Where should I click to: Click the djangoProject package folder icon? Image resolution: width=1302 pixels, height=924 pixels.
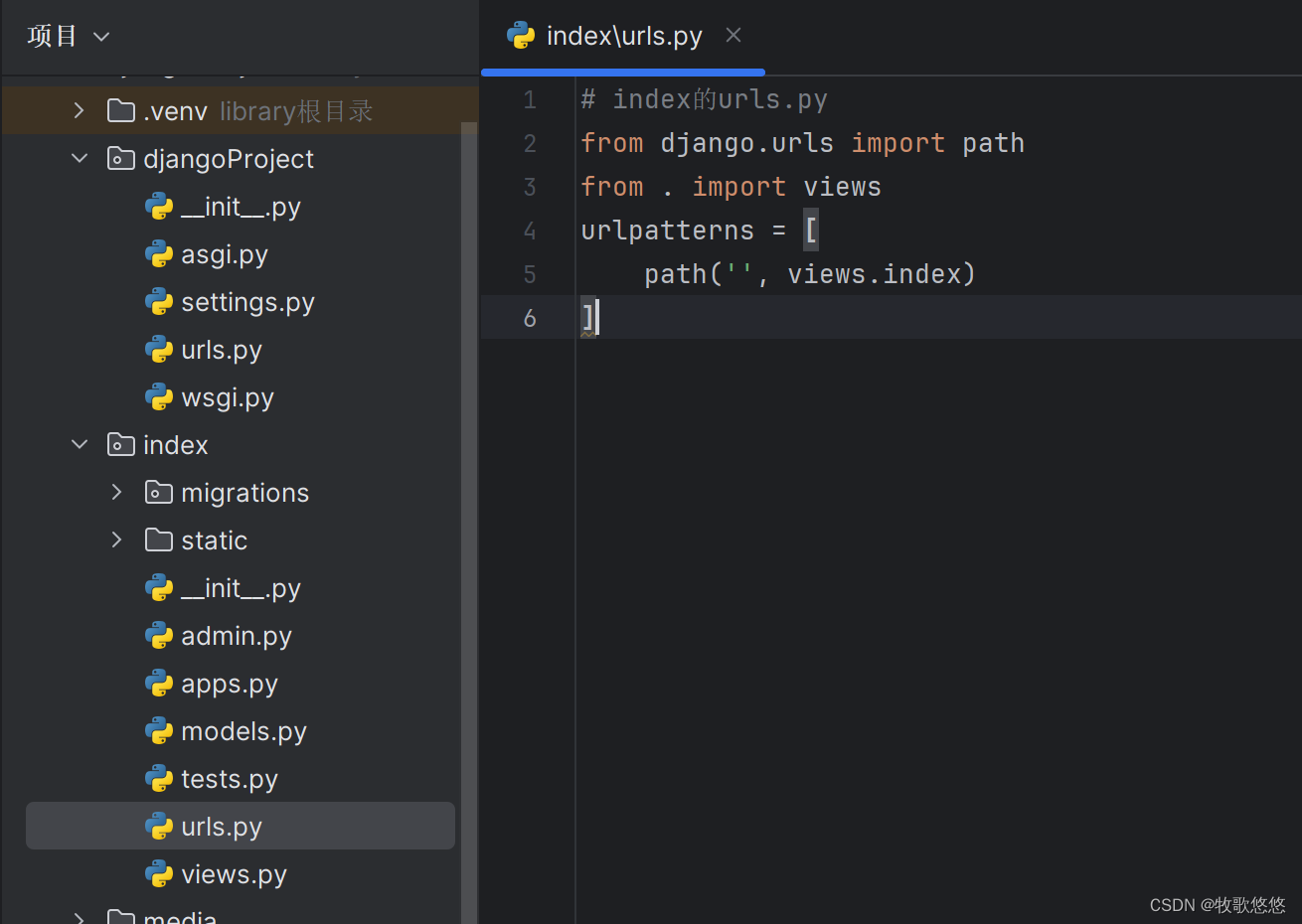click(121, 158)
